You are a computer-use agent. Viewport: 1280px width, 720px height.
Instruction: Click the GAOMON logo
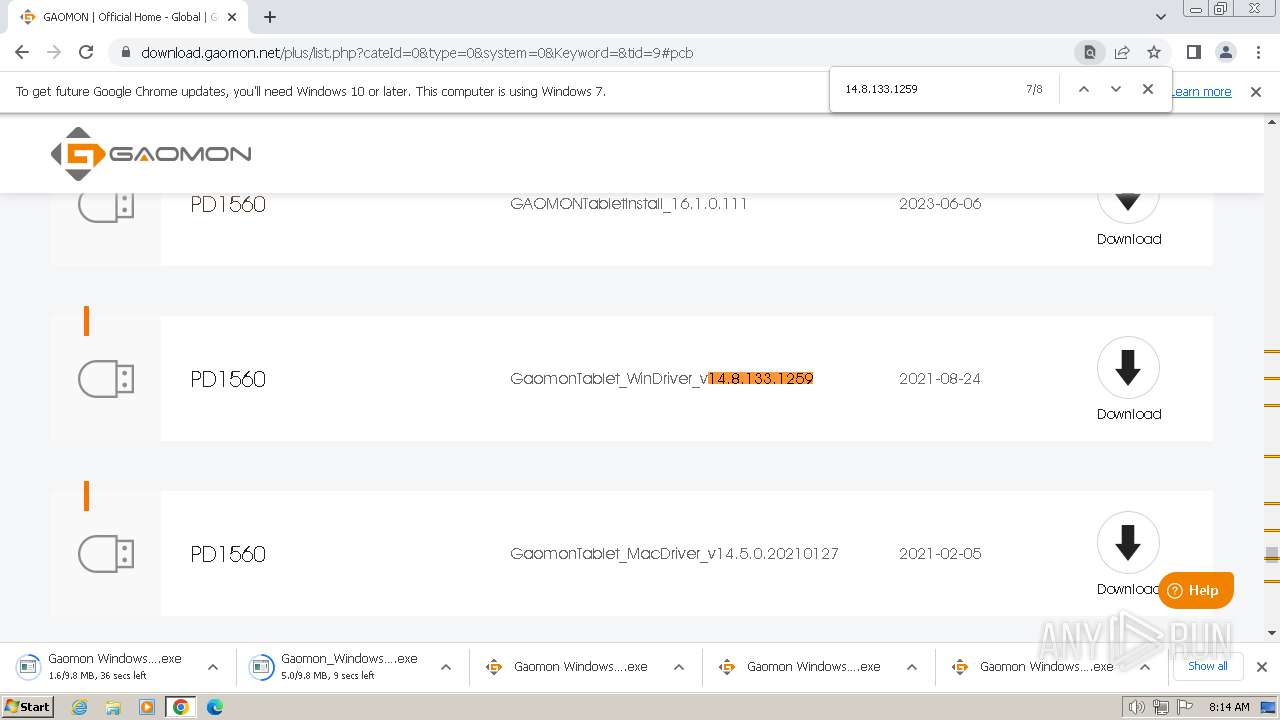pyautogui.click(x=151, y=154)
